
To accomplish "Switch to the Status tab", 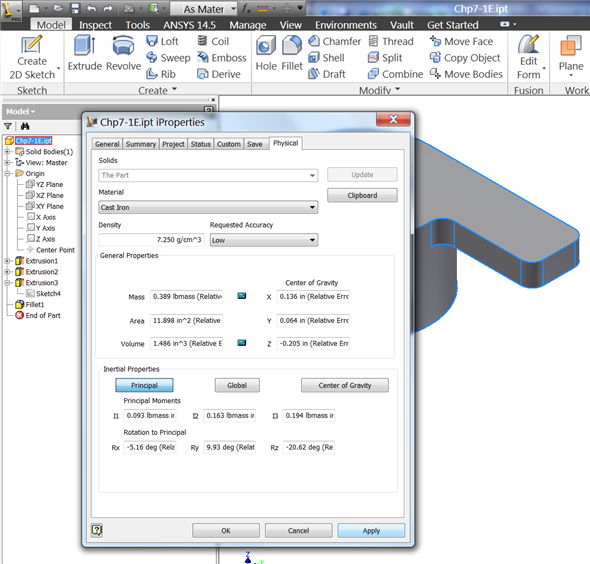I will 201,144.
